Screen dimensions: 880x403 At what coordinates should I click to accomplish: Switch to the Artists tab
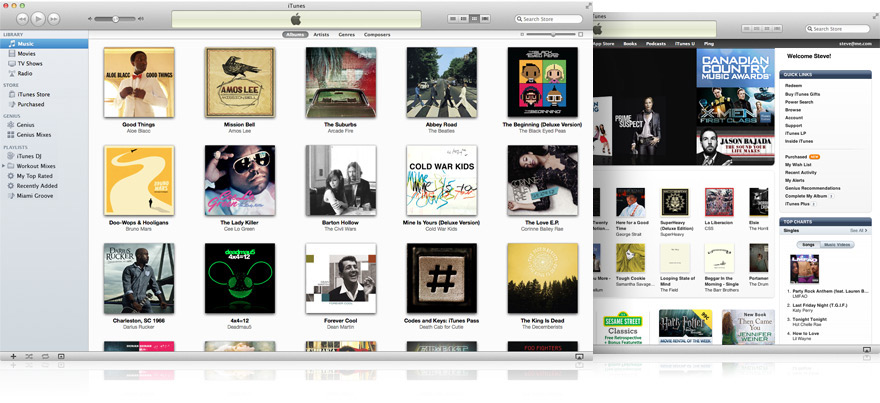pos(321,35)
